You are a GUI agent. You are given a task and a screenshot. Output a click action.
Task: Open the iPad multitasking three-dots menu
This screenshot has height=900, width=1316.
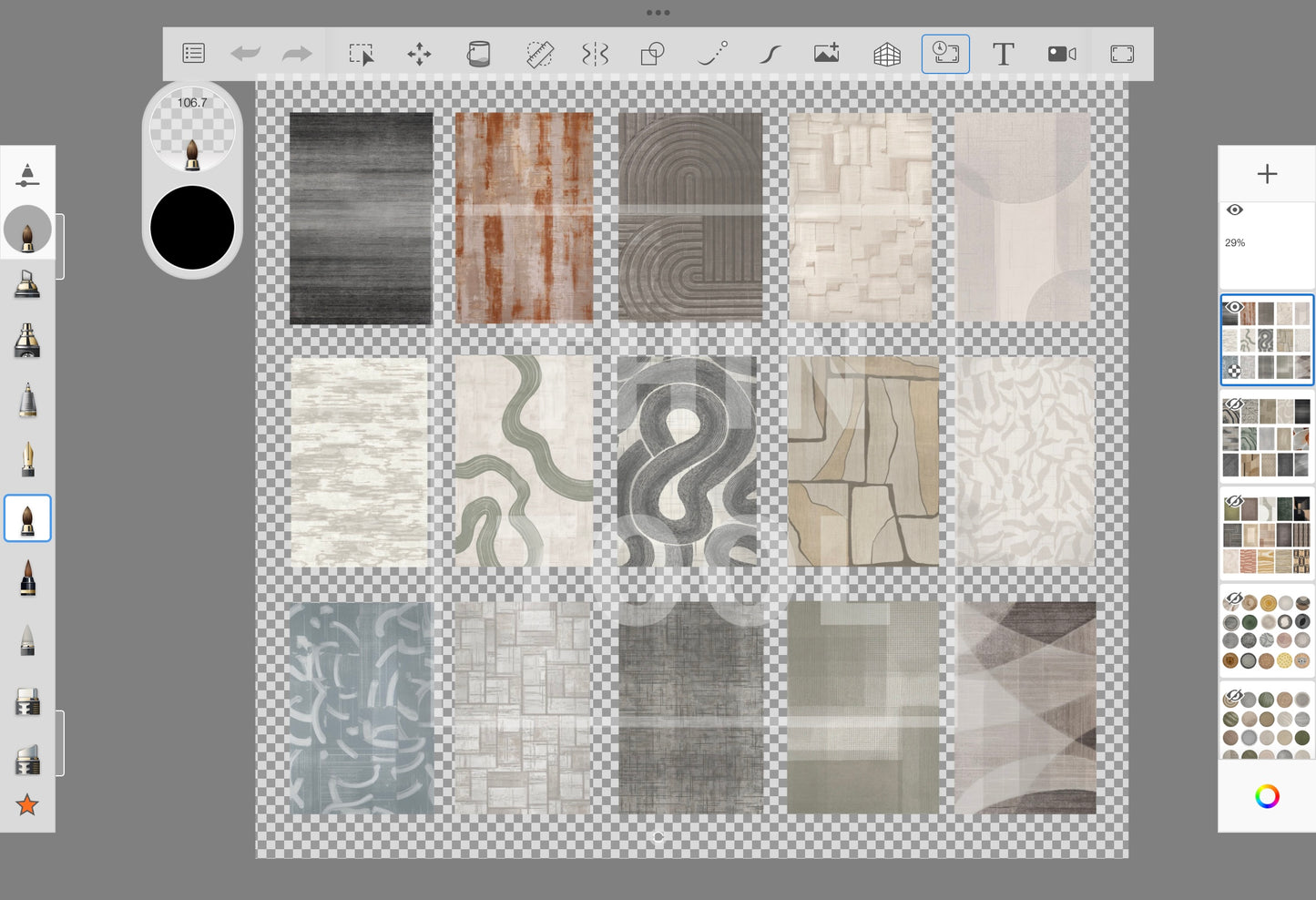tap(658, 13)
